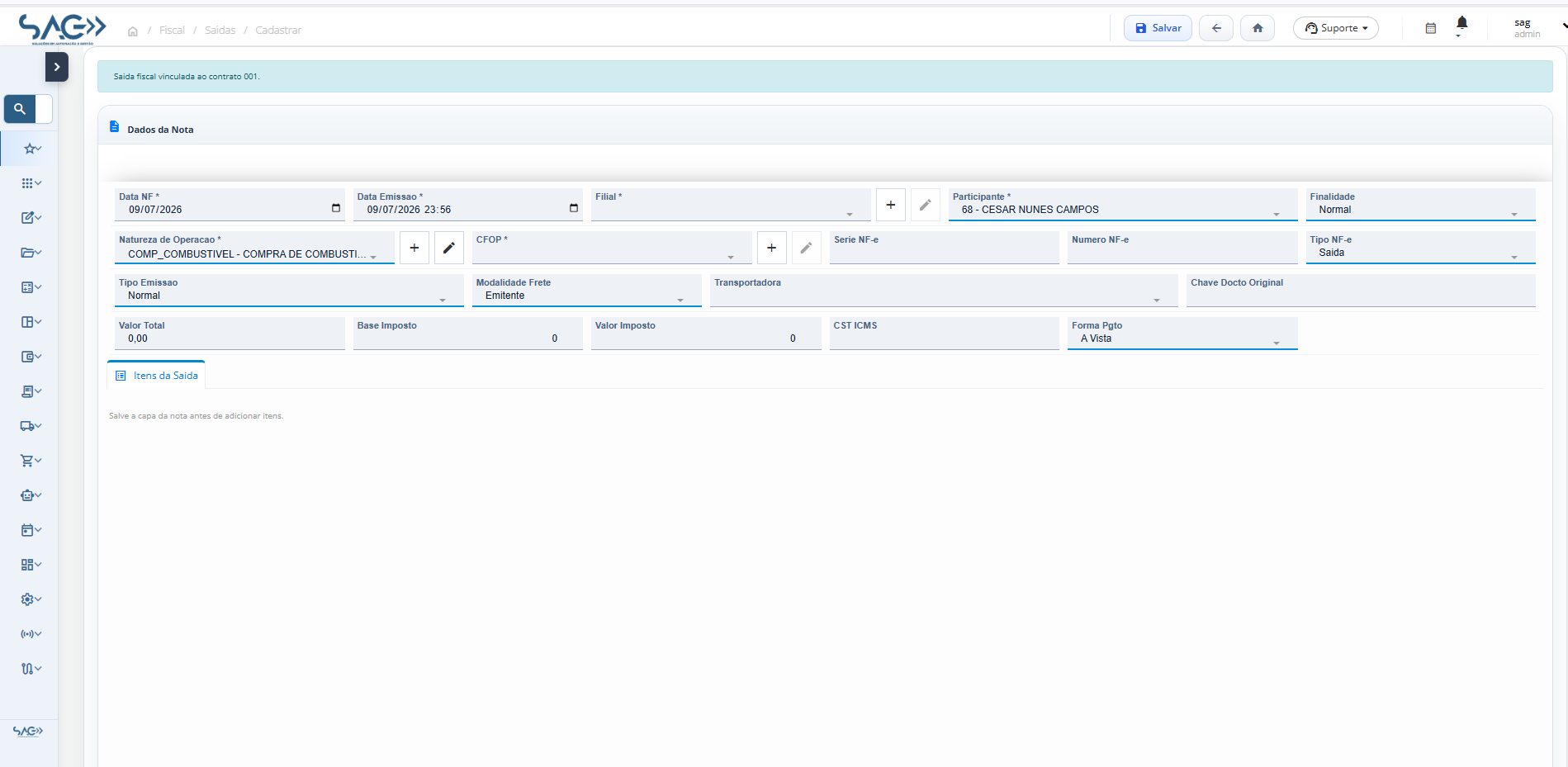Open the shopping cart sidebar menu
Viewport: 1568px width, 767px height.
point(31,461)
